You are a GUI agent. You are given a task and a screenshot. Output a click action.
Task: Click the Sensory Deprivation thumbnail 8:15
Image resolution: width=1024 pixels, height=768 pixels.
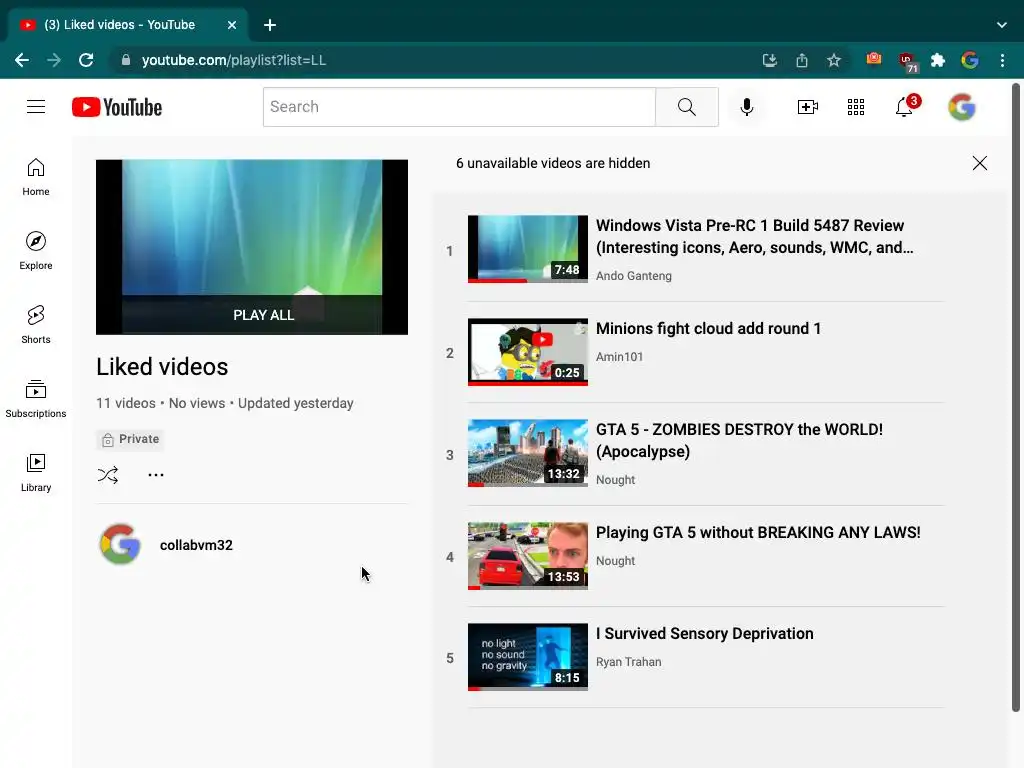[x=528, y=657]
